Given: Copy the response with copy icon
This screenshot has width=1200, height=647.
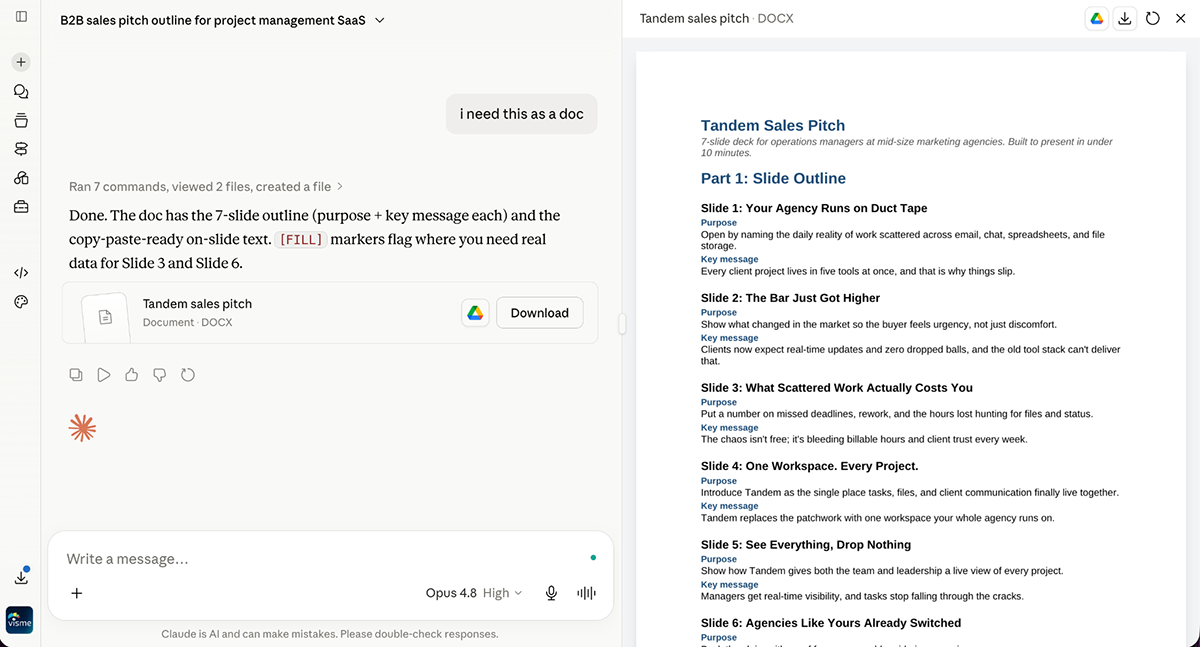Looking at the screenshot, I should [76, 375].
